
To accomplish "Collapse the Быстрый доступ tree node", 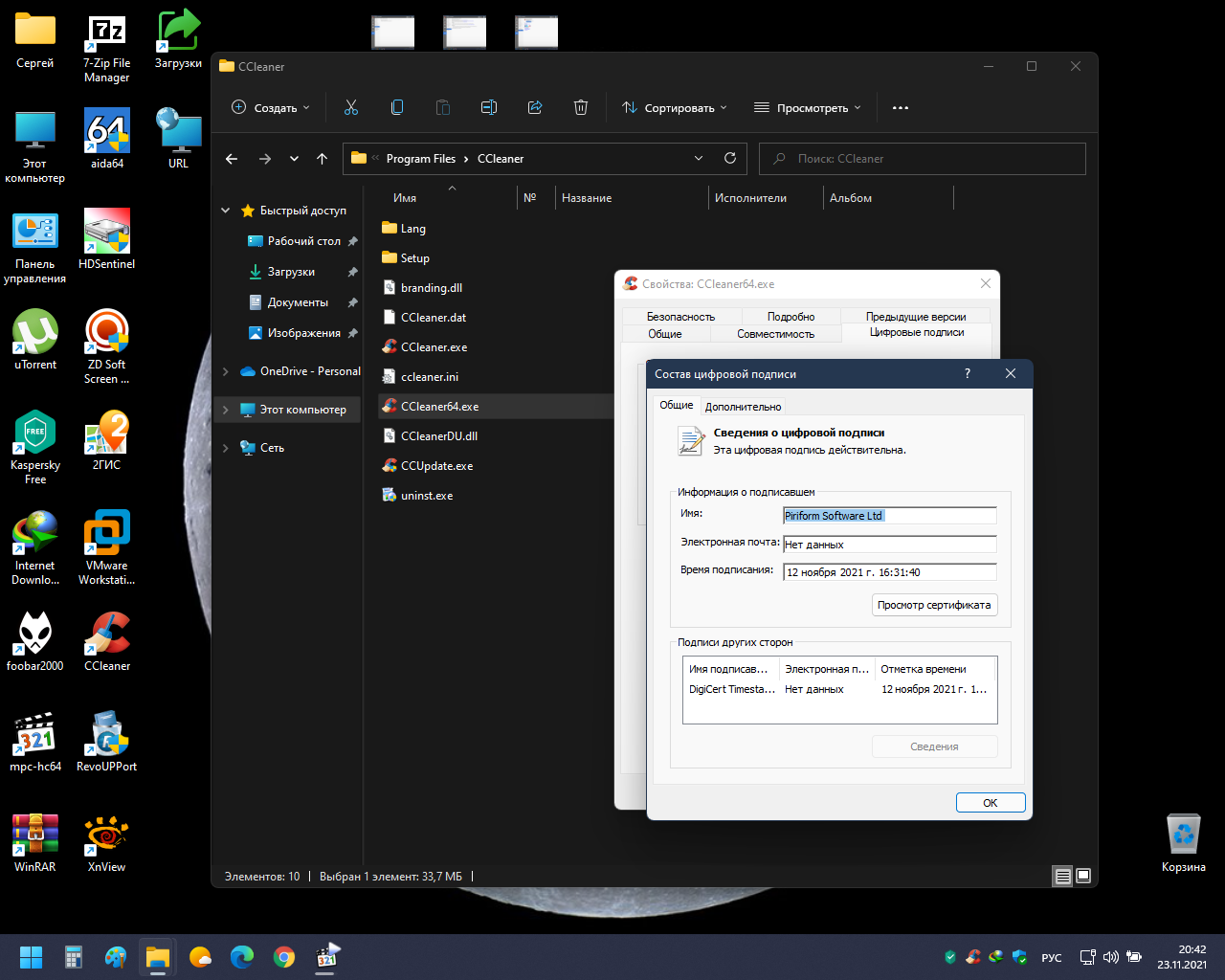I will (226, 211).
